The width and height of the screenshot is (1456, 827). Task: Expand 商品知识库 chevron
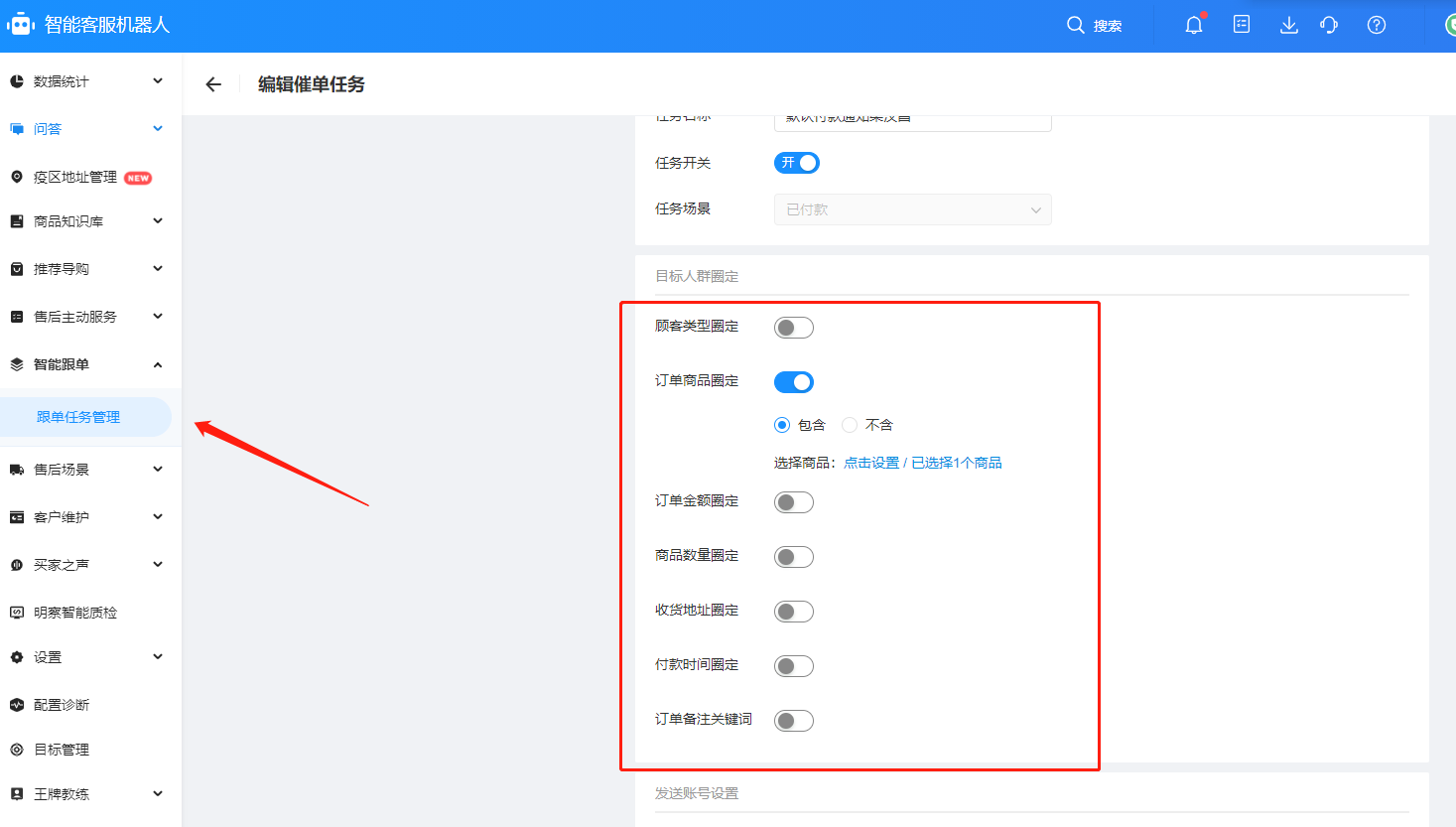(x=158, y=221)
